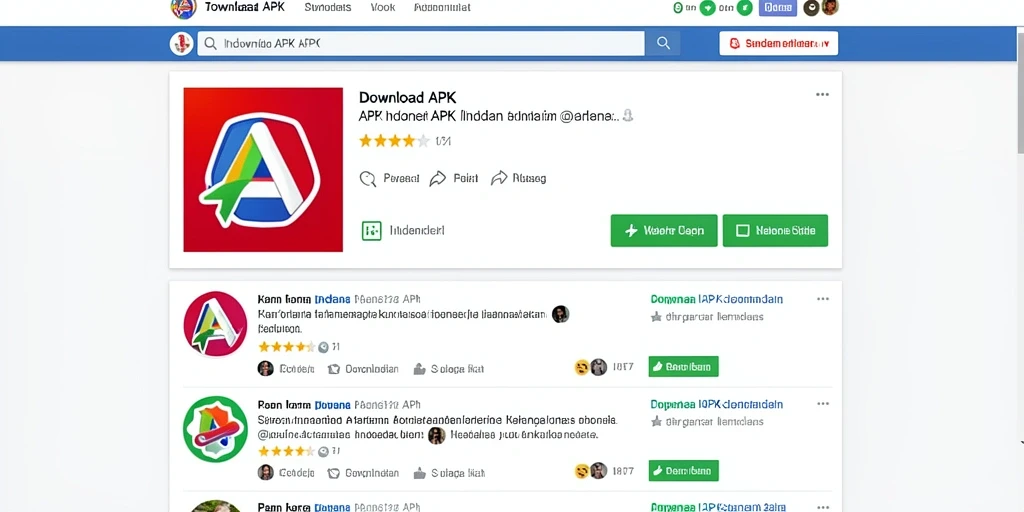The height and width of the screenshot is (512, 1024).
Task: Click green 'Dembam' button in 'Raan lanm' row
Action: tap(684, 470)
